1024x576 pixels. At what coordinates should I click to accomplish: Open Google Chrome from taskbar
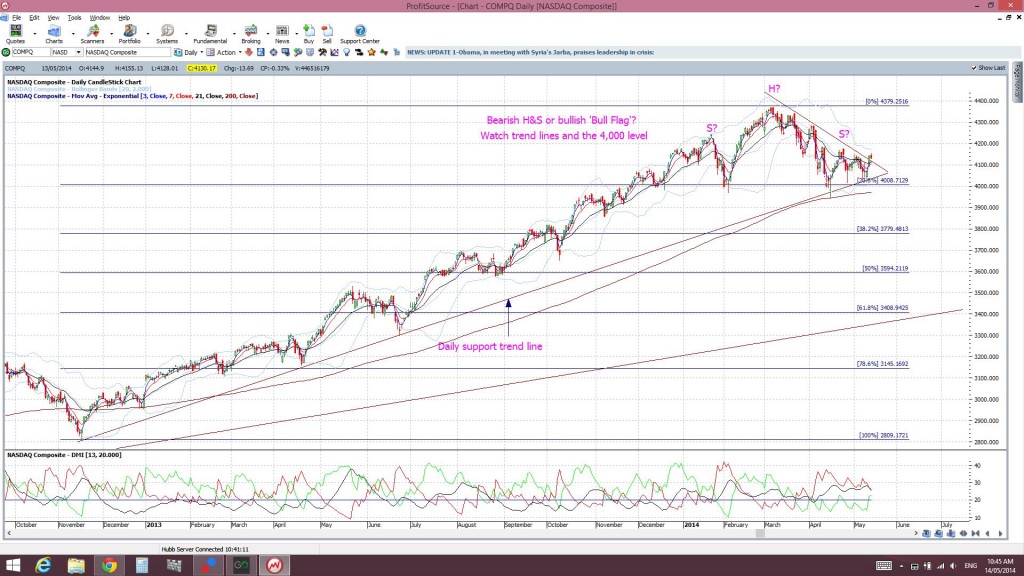tap(109, 565)
